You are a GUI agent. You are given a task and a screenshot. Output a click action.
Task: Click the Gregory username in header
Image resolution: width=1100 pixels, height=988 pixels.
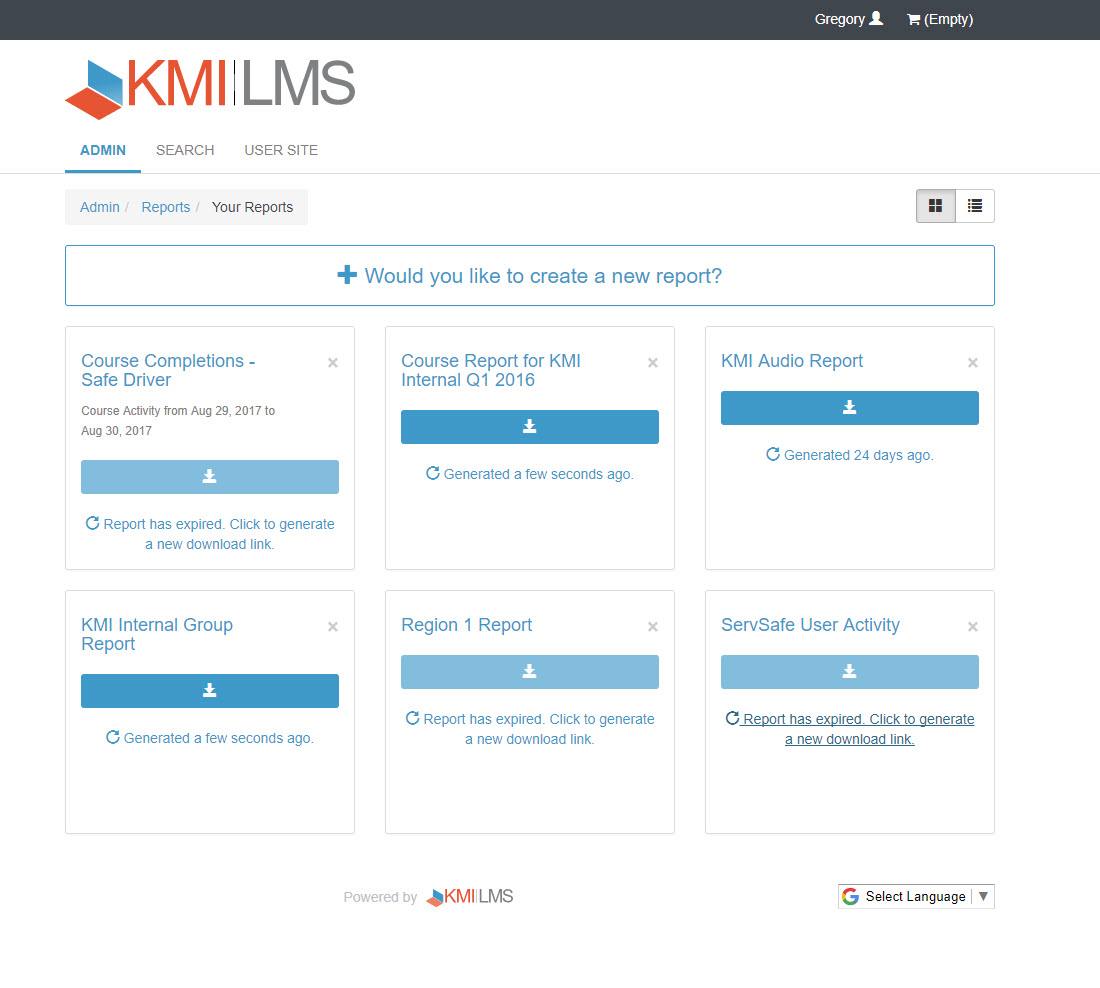click(840, 20)
